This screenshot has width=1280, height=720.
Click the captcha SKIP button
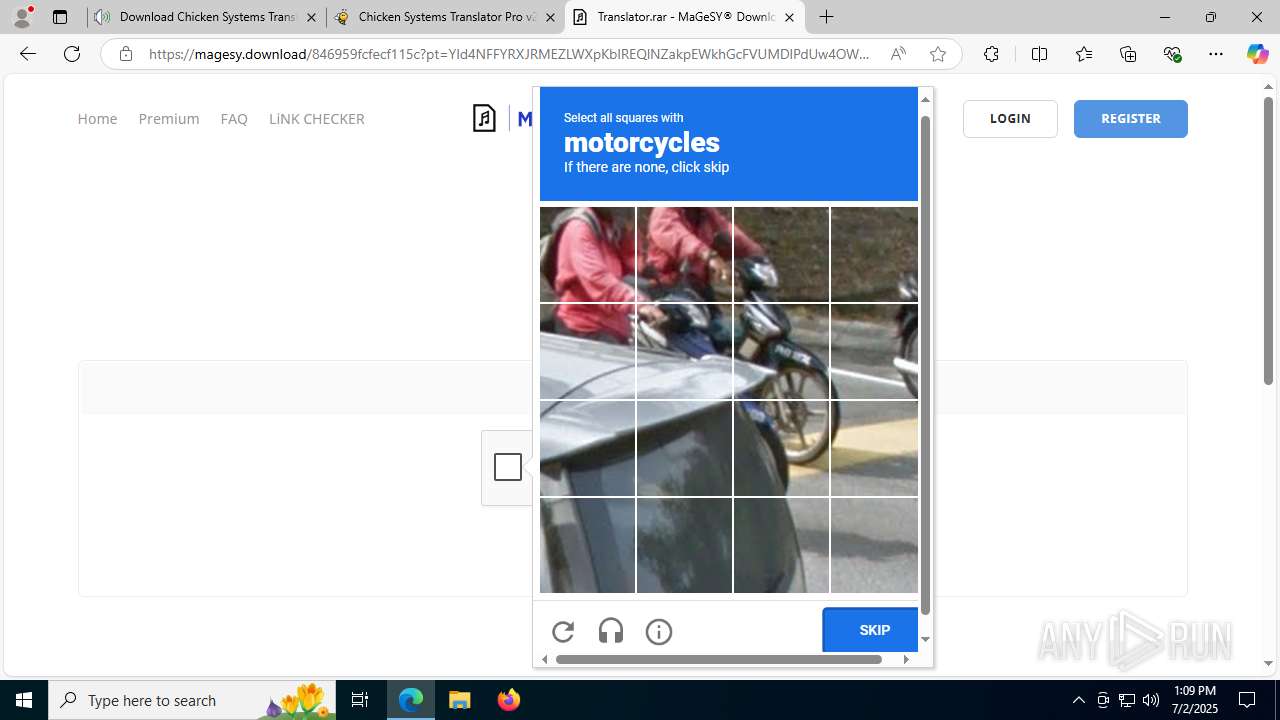870,630
